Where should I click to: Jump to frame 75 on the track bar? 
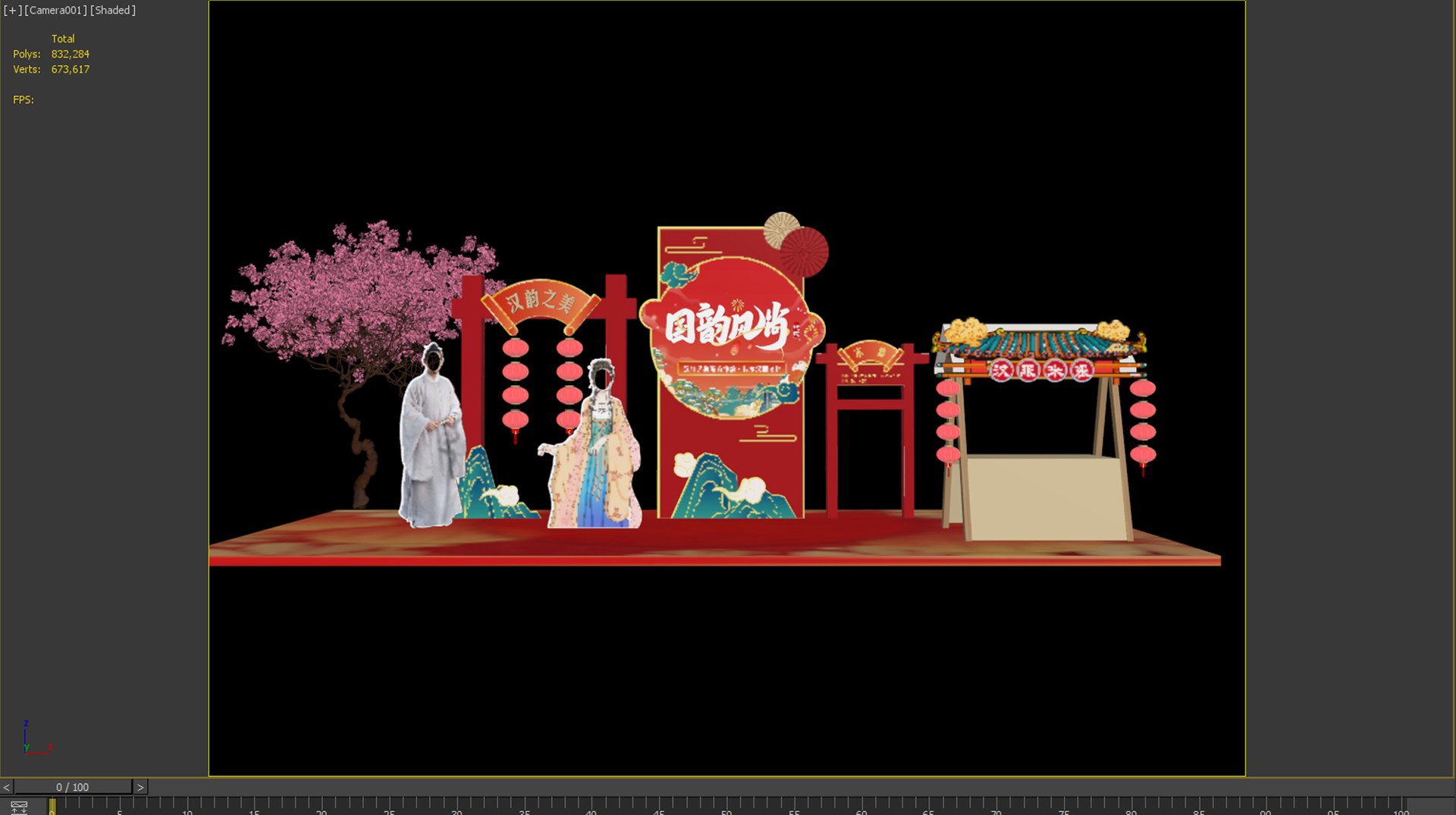1064,808
